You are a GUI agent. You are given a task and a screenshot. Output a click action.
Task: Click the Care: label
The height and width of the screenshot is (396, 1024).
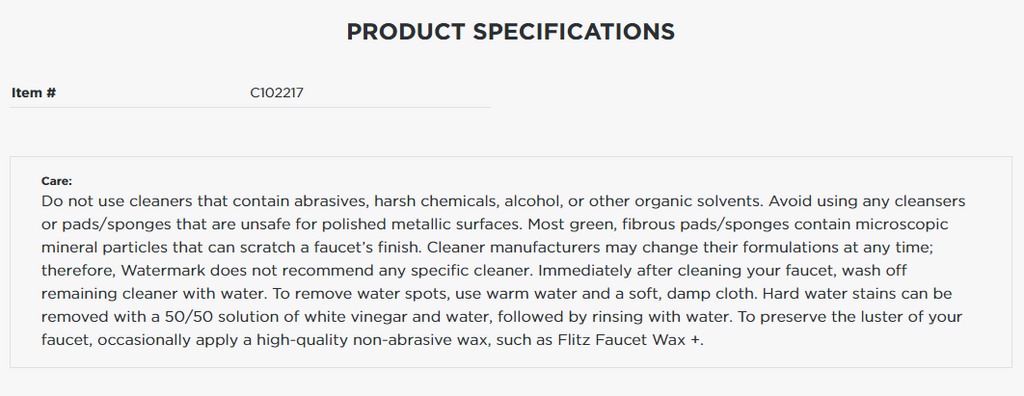click(x=57, y=181)
